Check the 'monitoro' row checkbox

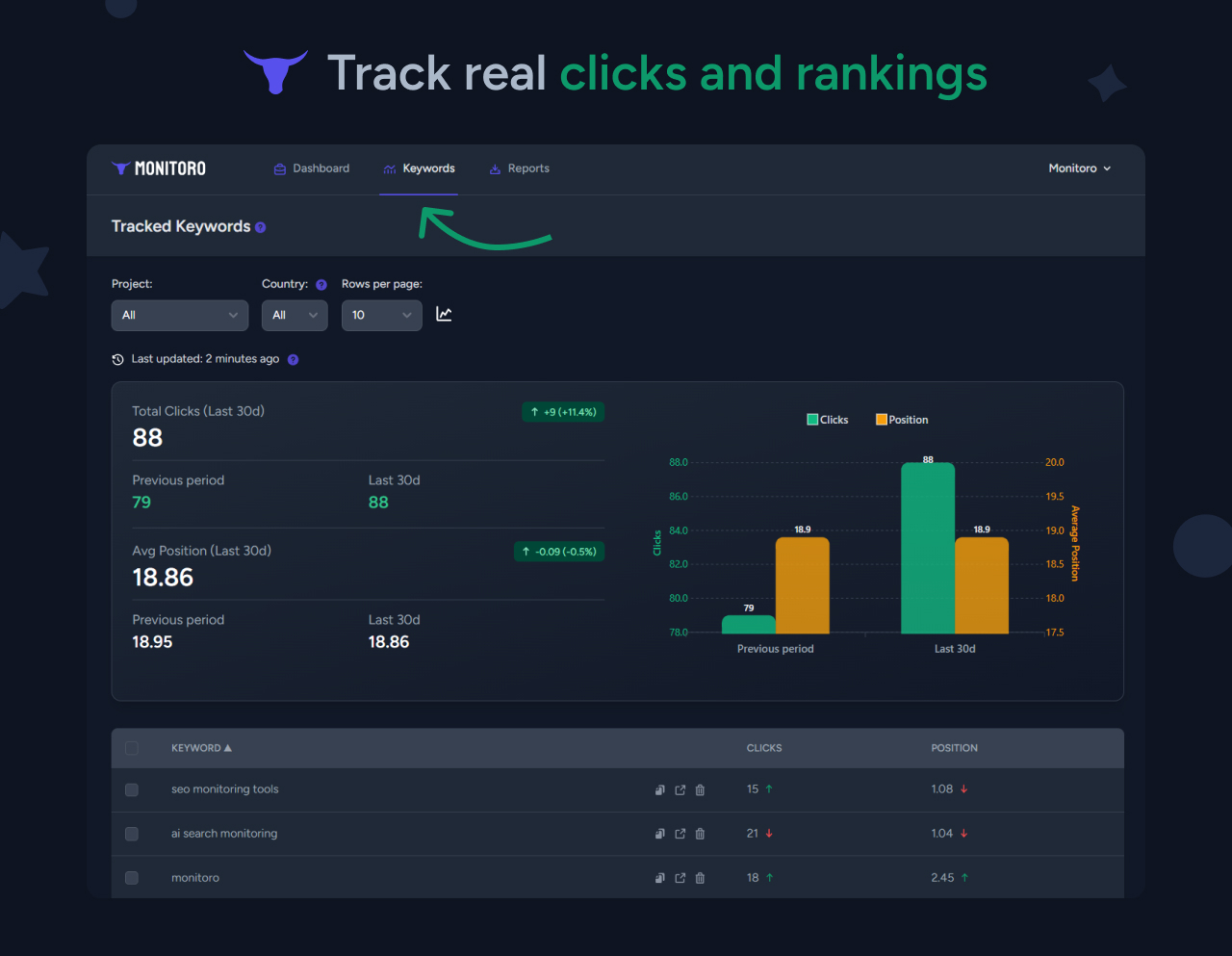[132, 878]
